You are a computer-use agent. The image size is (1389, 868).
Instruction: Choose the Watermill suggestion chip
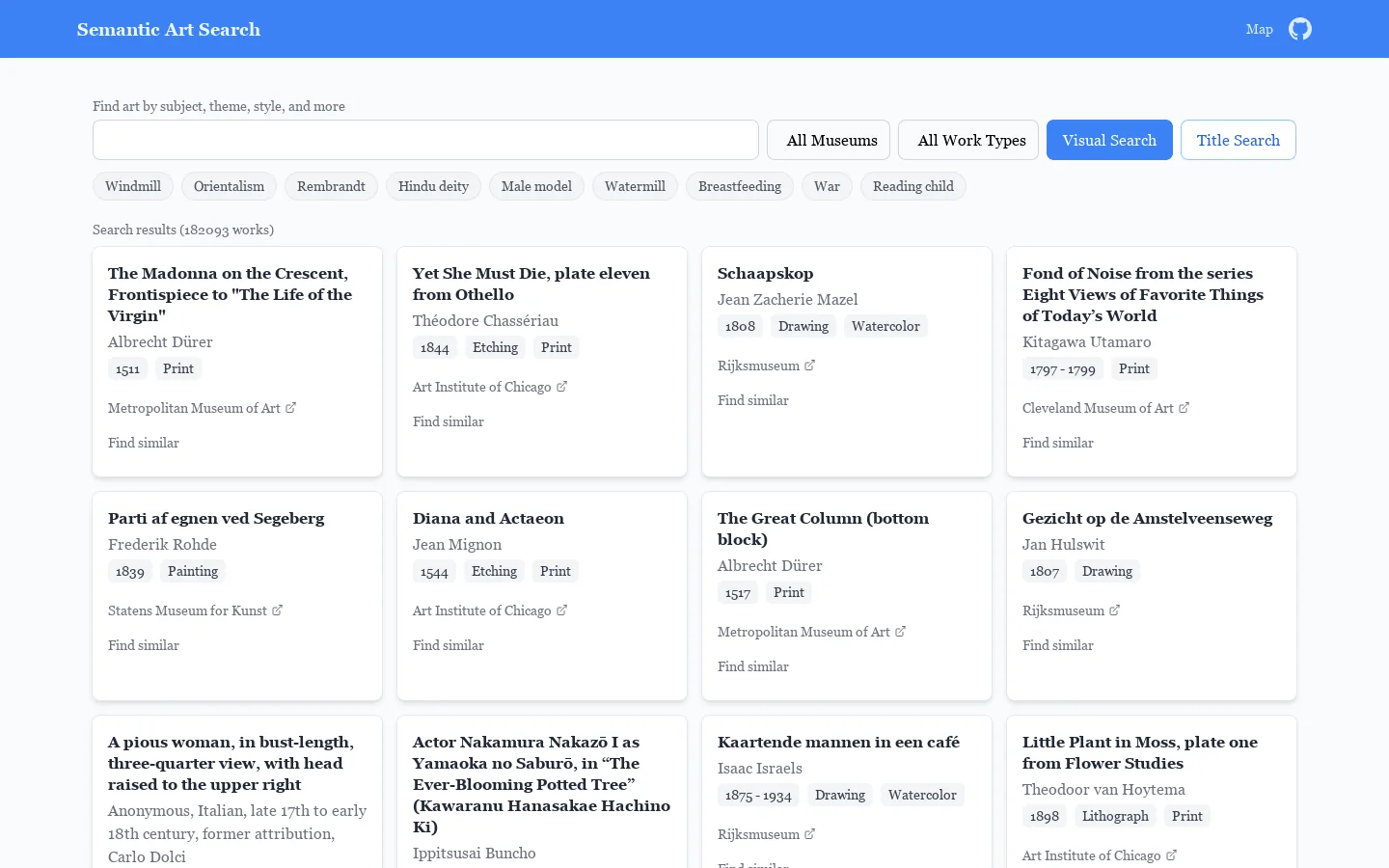(x=635, y=186)
